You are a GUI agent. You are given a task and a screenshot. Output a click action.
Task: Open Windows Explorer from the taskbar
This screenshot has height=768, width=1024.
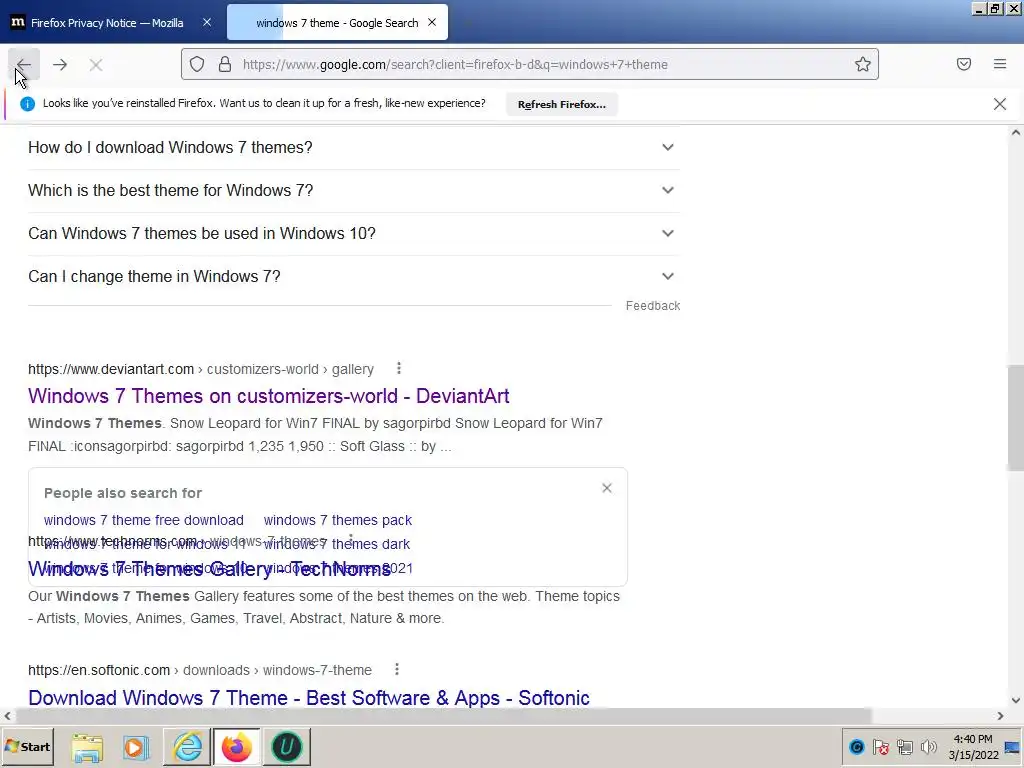tap(87, 747)
